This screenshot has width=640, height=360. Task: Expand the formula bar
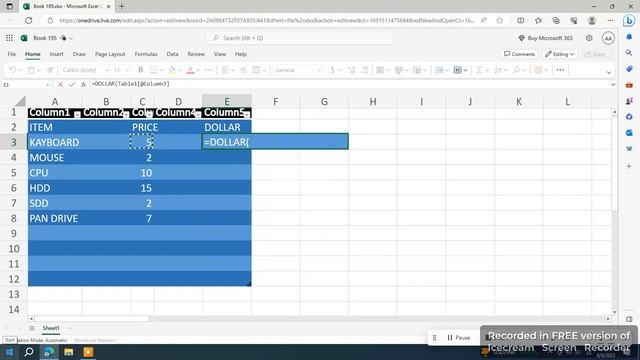pyautogui.click(x=613, y=84)
